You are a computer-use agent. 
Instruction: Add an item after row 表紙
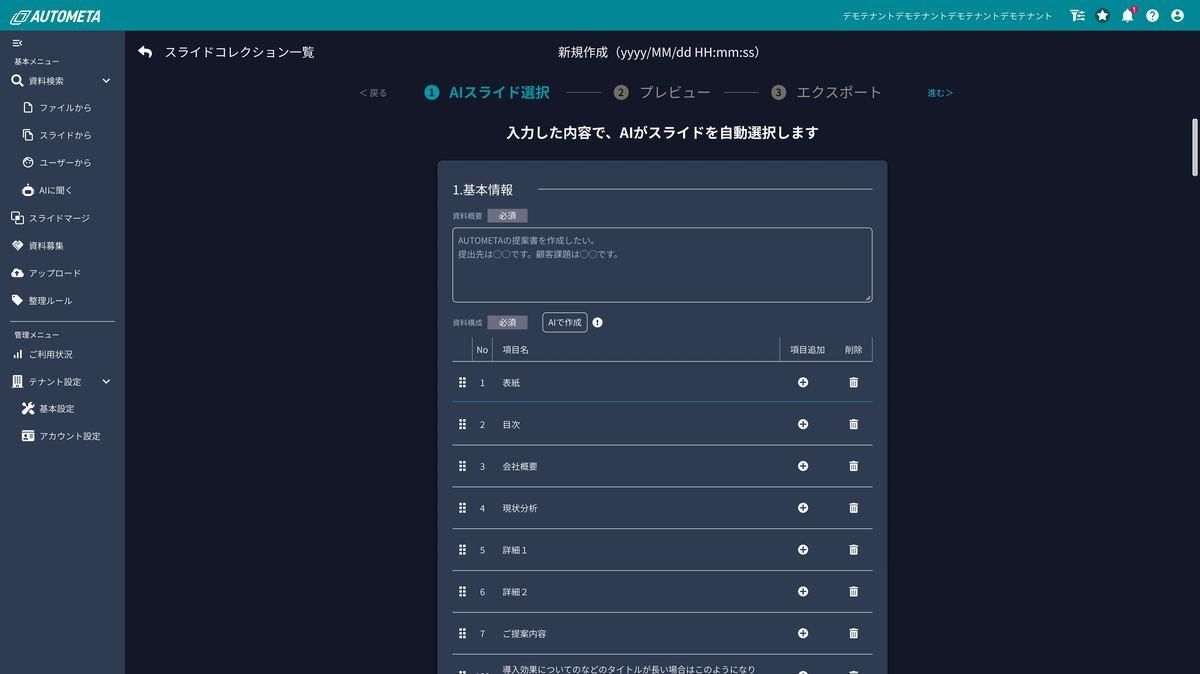pos(803,382)
